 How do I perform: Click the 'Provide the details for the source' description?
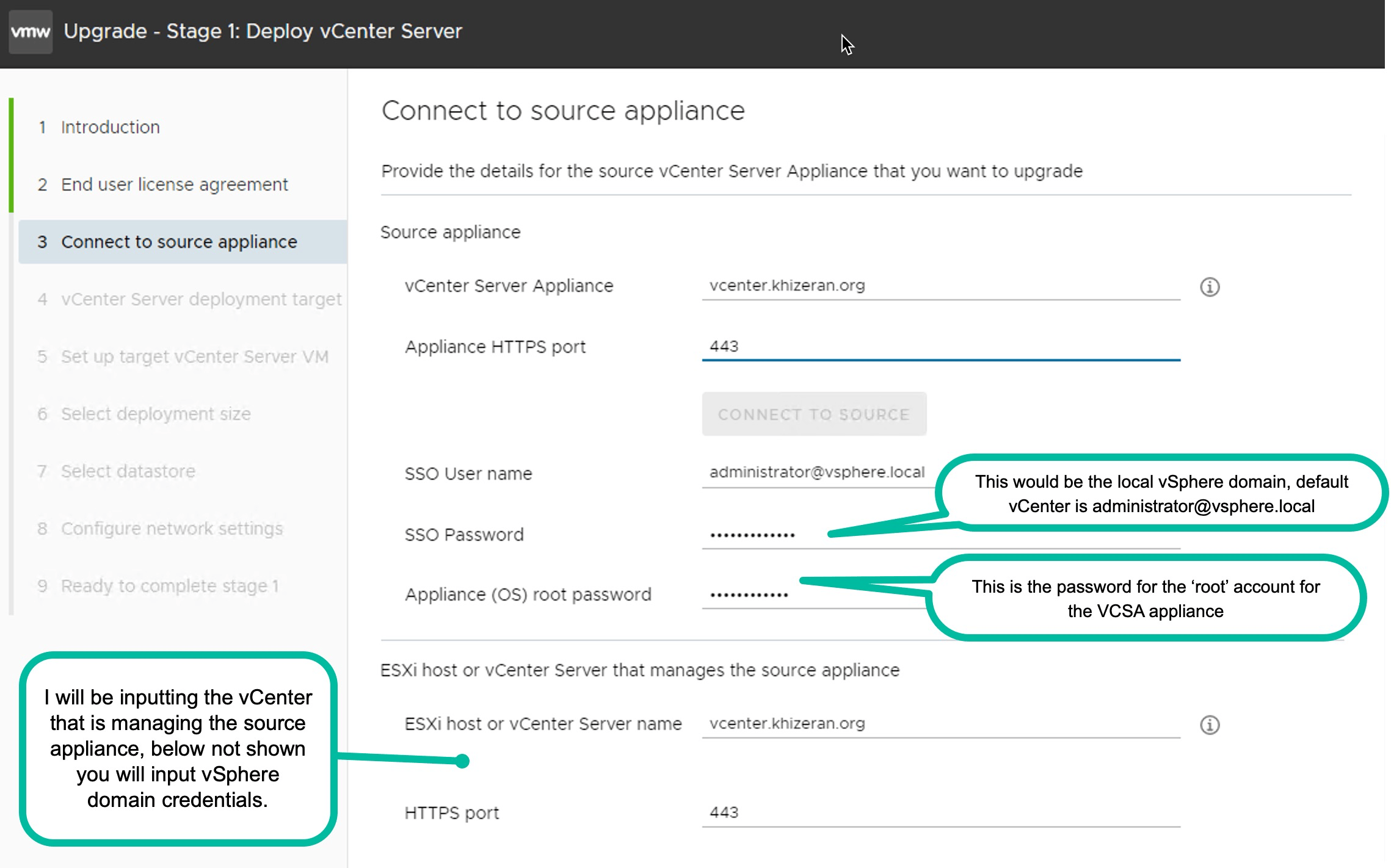click(x=732, y=172)
